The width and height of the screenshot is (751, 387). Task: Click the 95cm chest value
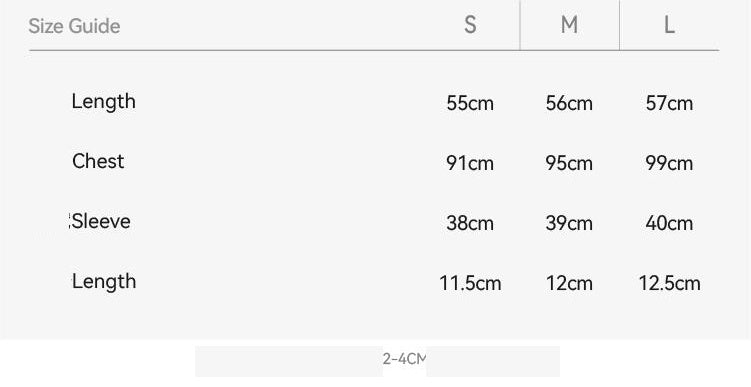569,163
